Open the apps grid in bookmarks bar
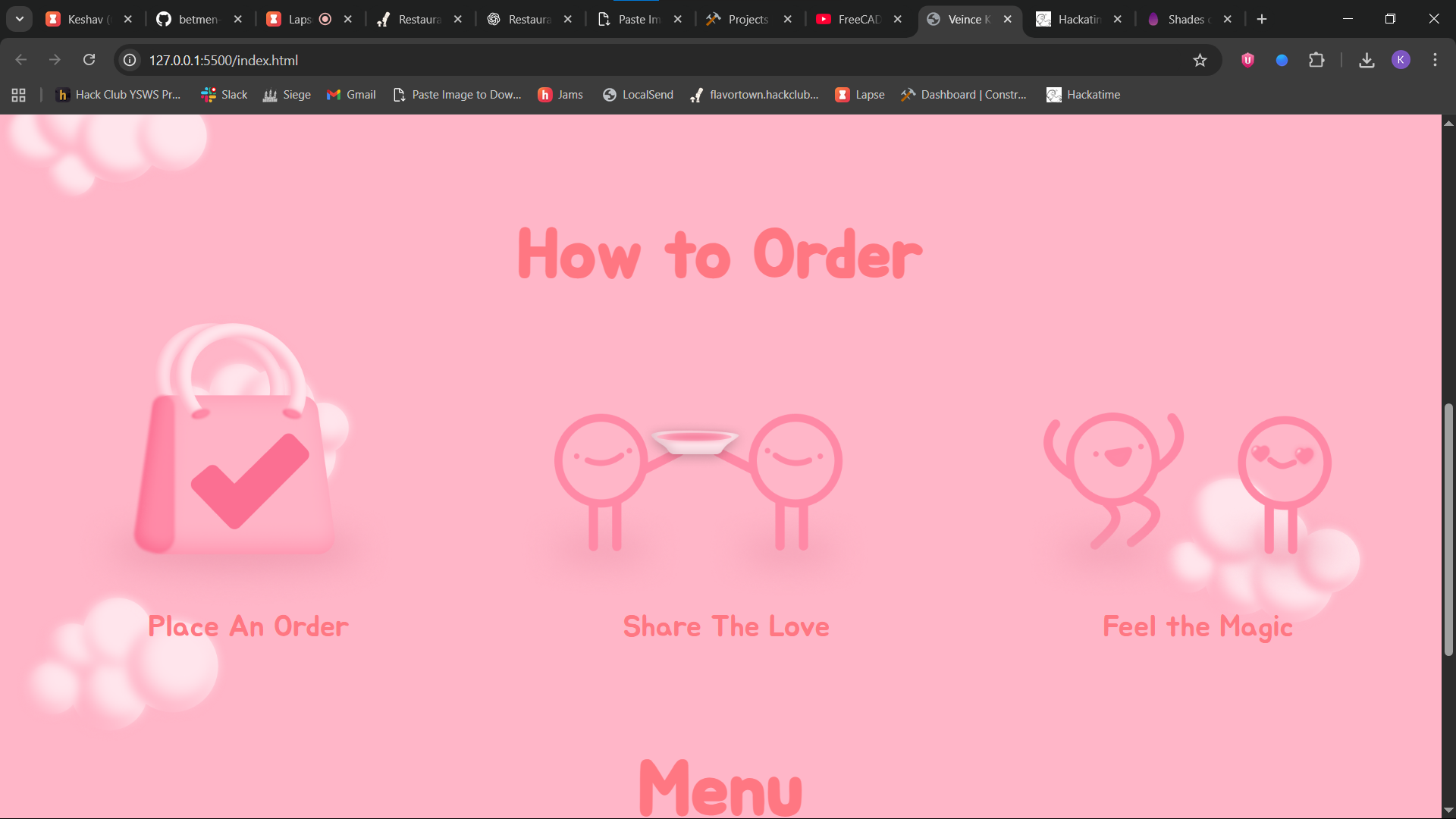This screenshot has width=1456, height=819. click(19, 95)
